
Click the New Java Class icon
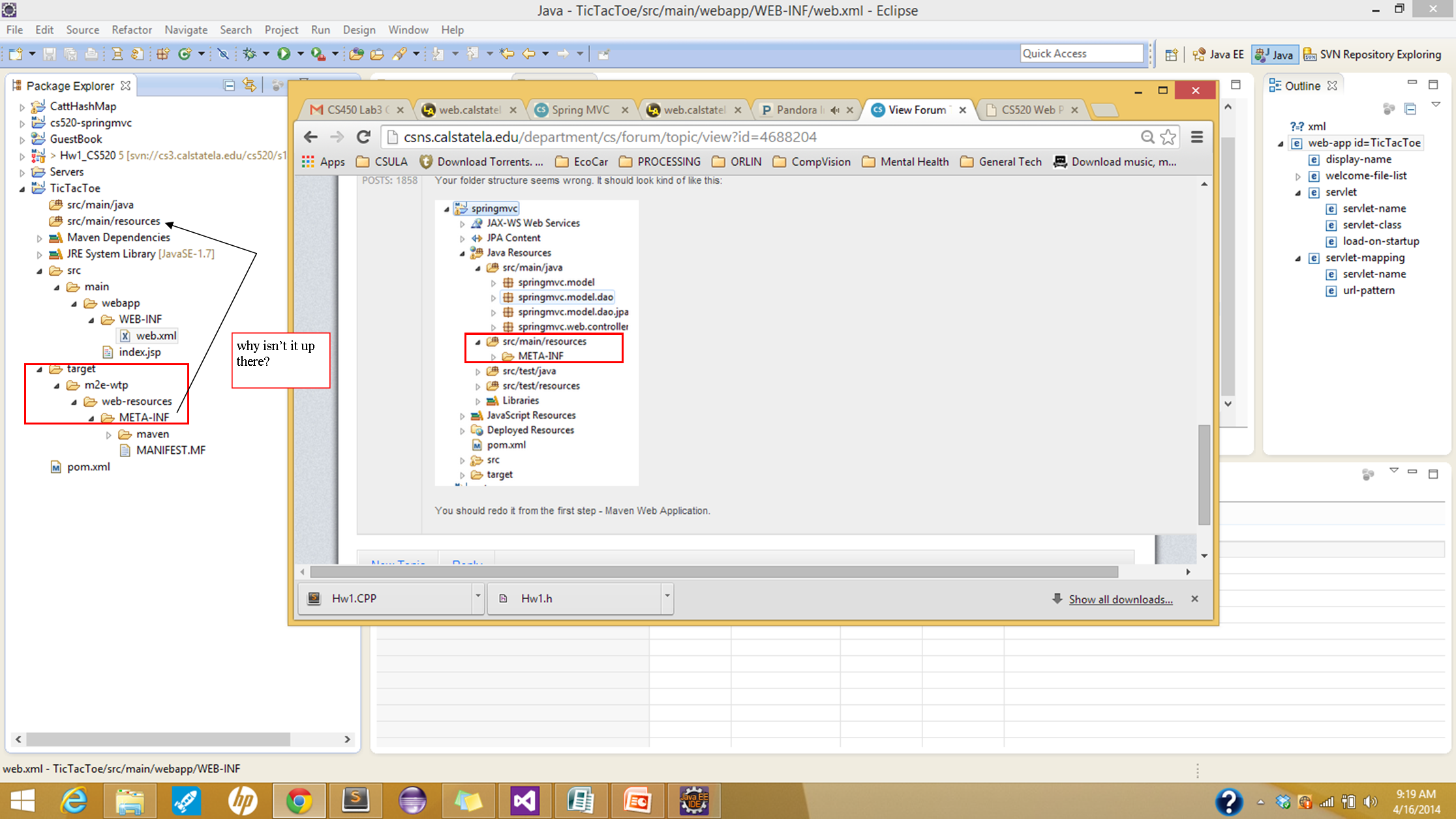click(x=185, y=54)
